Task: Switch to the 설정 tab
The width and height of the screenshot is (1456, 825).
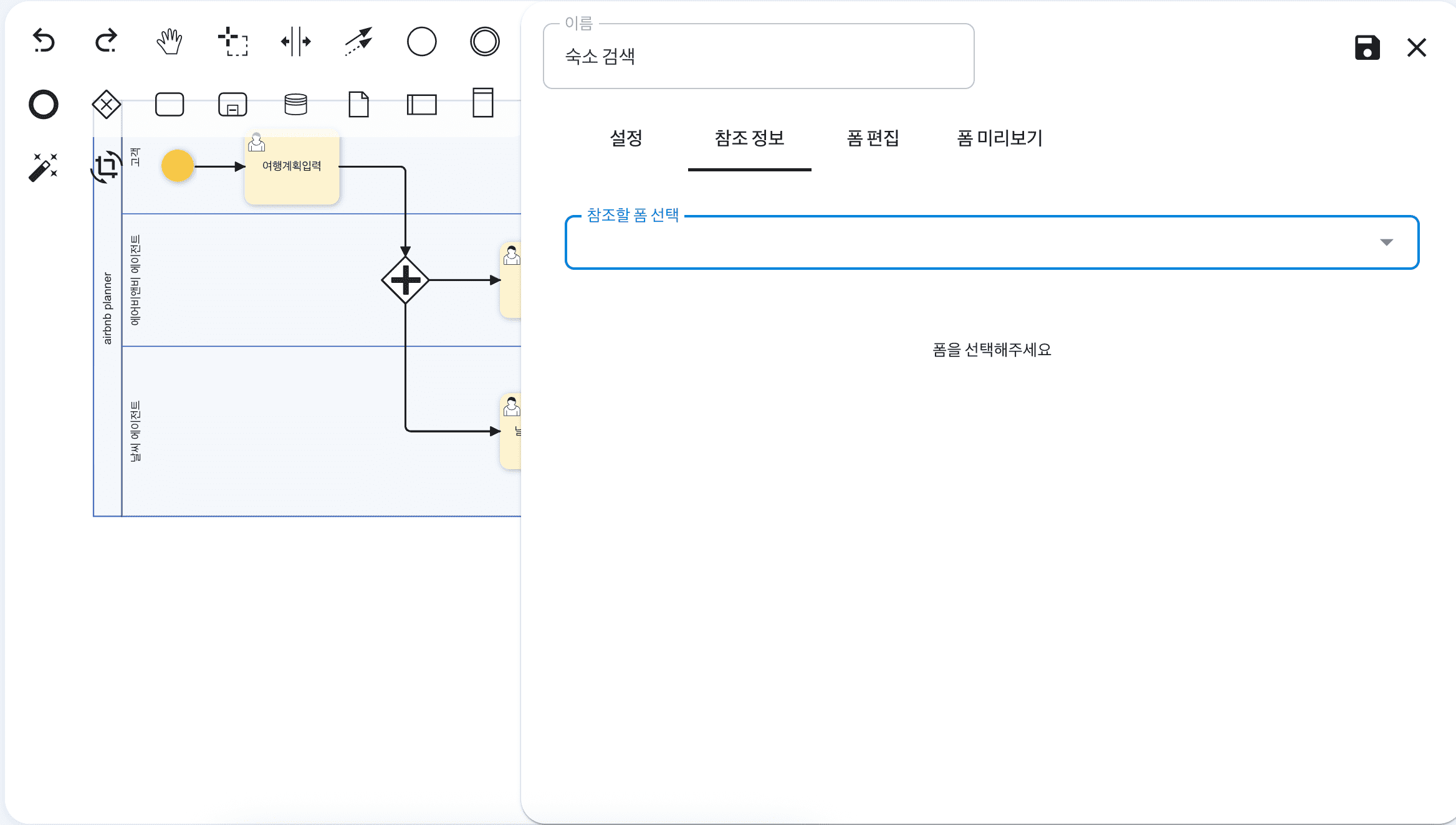Action: (x=626, y=138)
